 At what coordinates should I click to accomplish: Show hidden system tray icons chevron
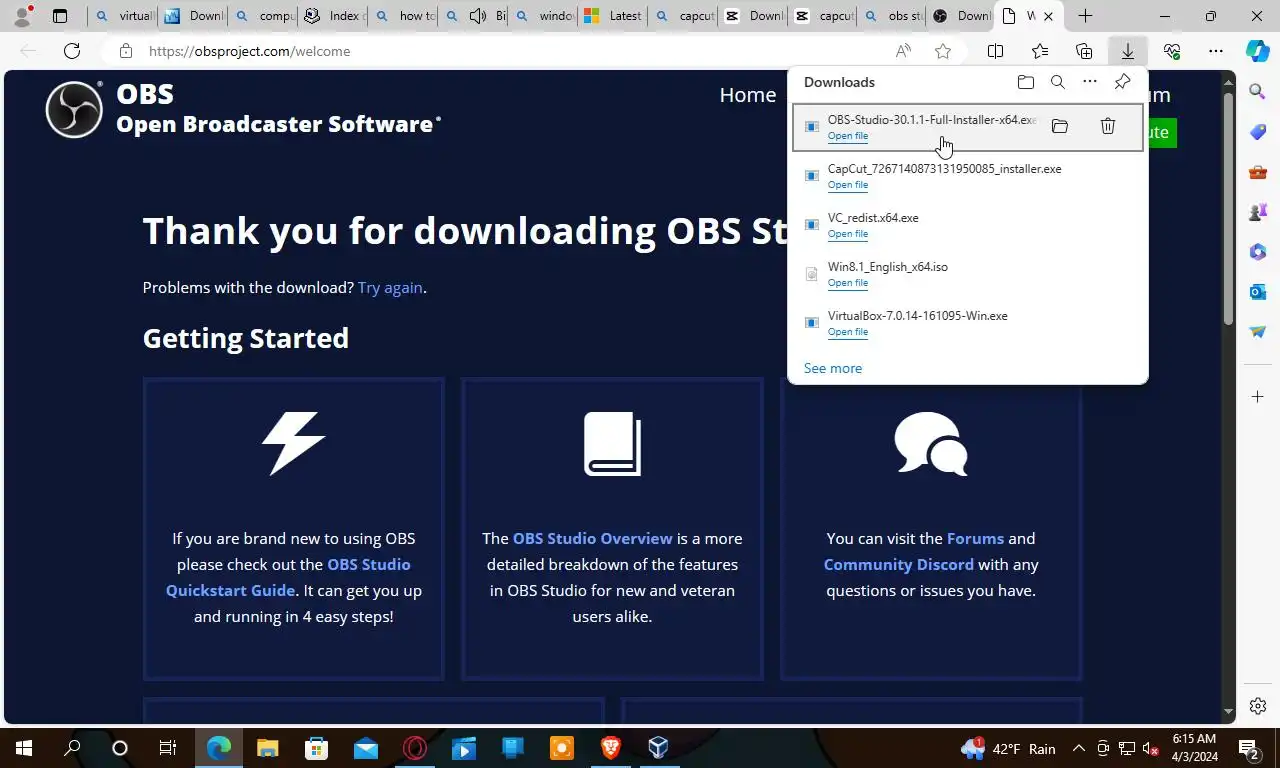pyautogui.click(x=1078, y=748)
